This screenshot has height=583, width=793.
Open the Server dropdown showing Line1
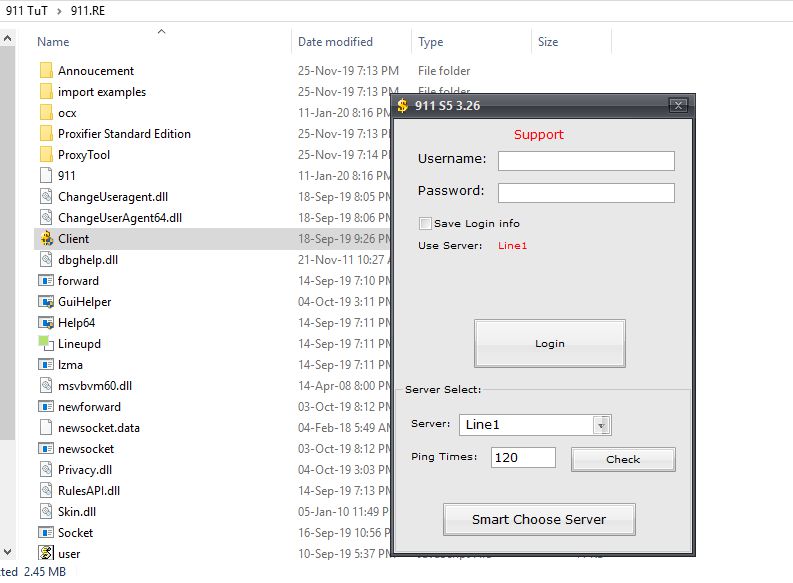coord(601,425)
